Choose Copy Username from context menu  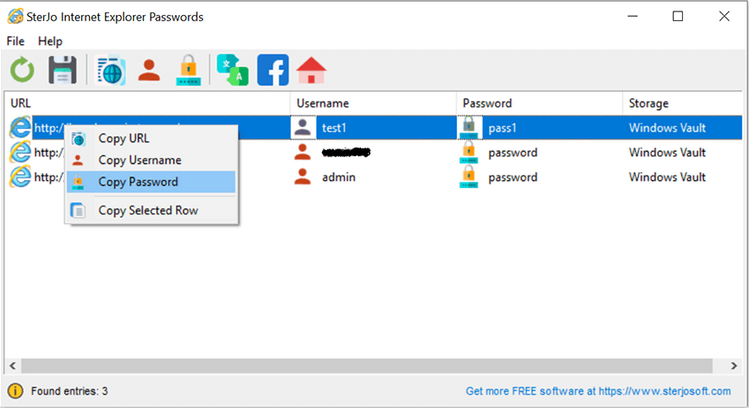pos(152,160)
